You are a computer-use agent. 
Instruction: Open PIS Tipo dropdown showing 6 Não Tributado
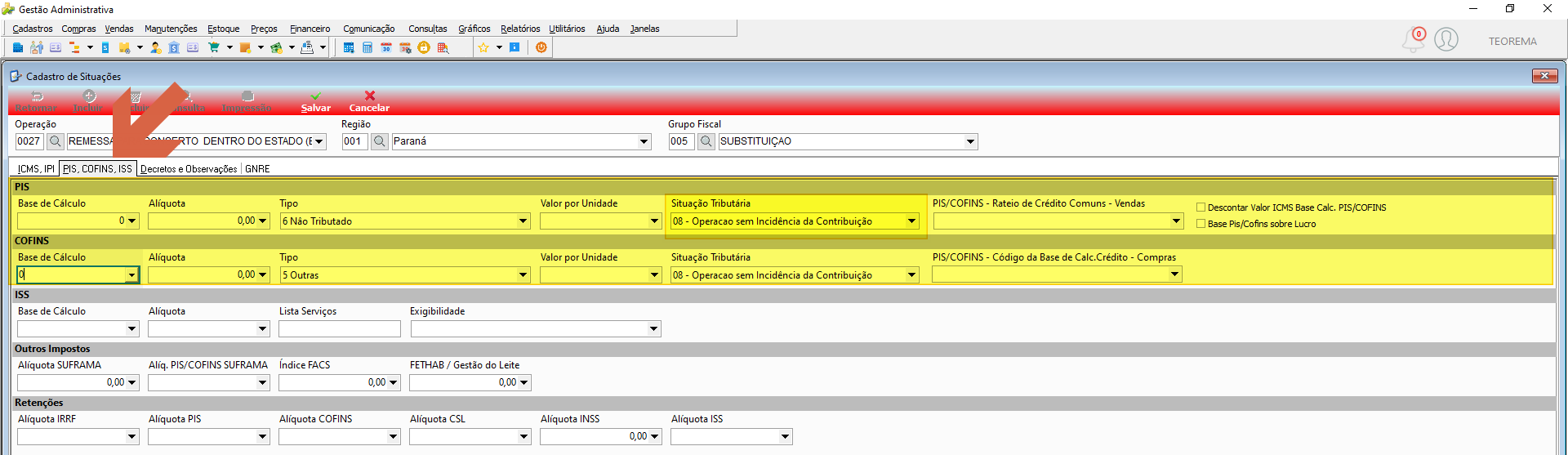(523, 221)
